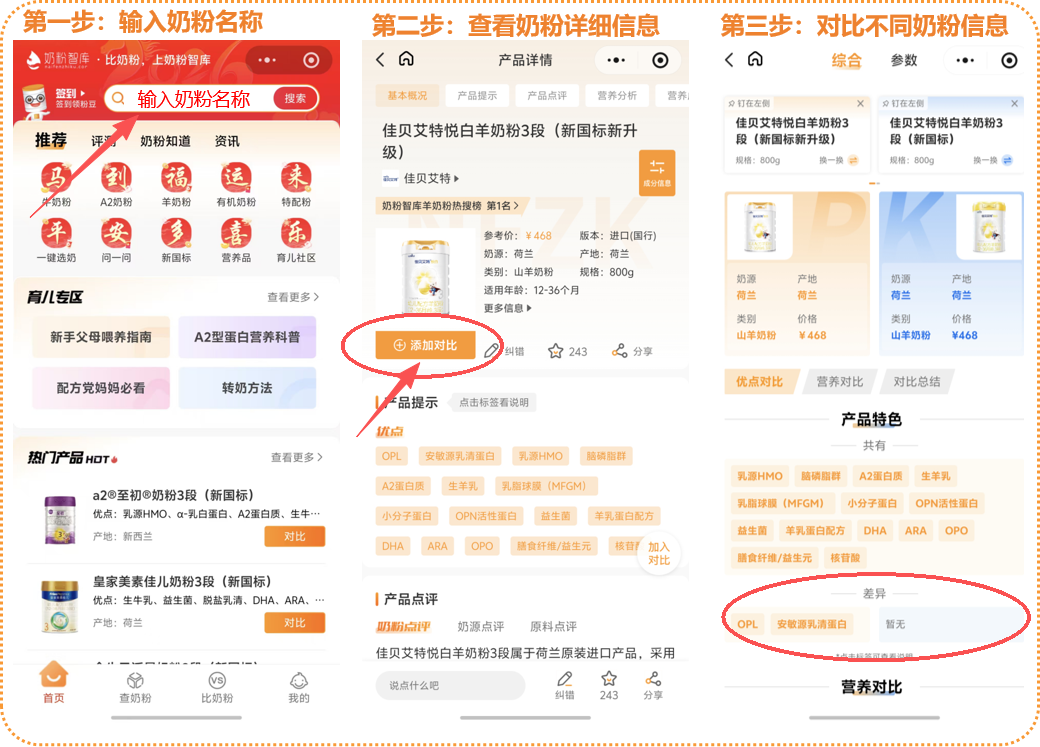Open 转奶方法 card
This screenshot has width=1040, height=747.
click(x=247, y=388)
